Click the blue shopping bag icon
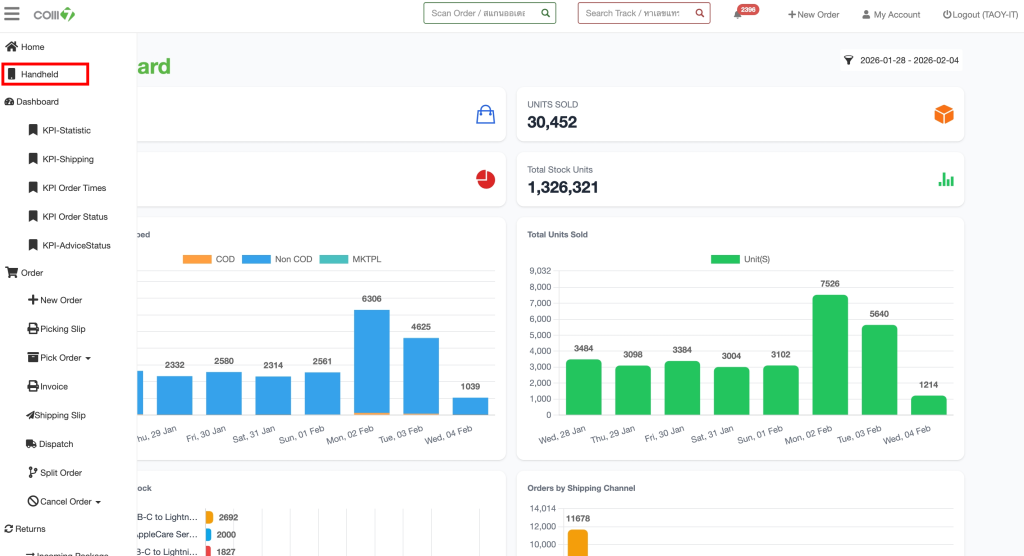This screenshot has height=556, width=1024. coord(485,115)
